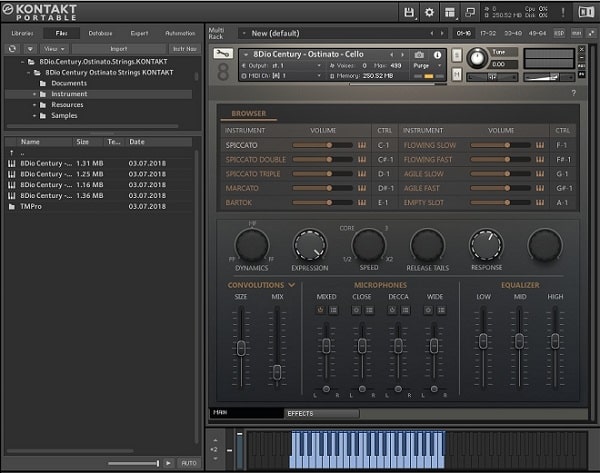Click the Instr Nav button
Image resolution: width=600 pixels, height=473 pixels.
tap(184, 49)
